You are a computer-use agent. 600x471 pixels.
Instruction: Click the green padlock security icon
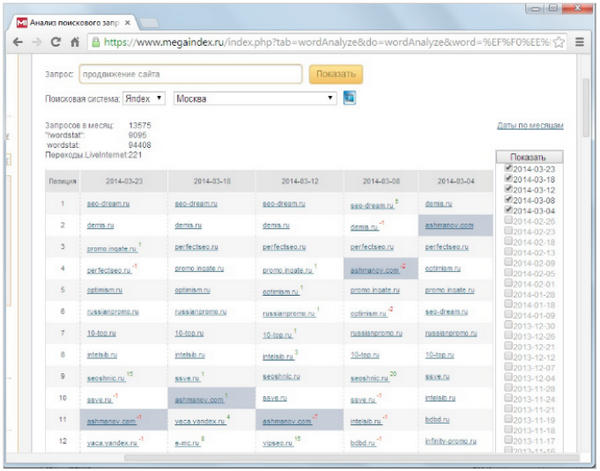[x=96, y=42]
